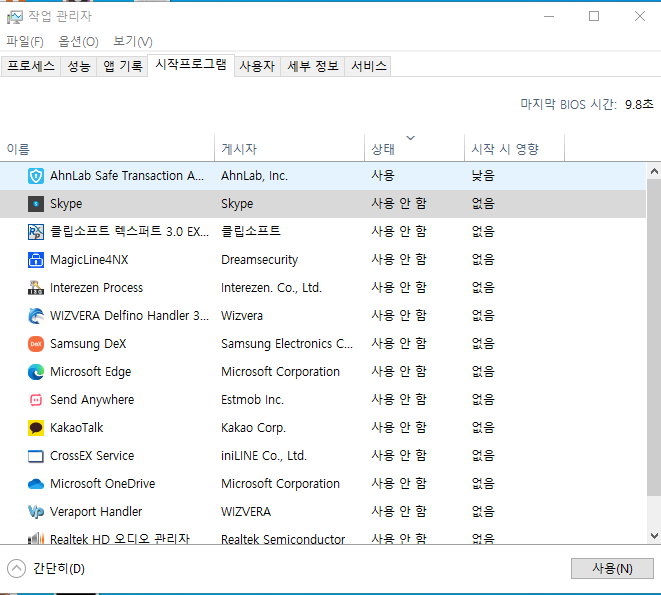Screen dimensions: 661x595
Task: Click scrollbar up arrow in startup list
Action: click(654, 171)
